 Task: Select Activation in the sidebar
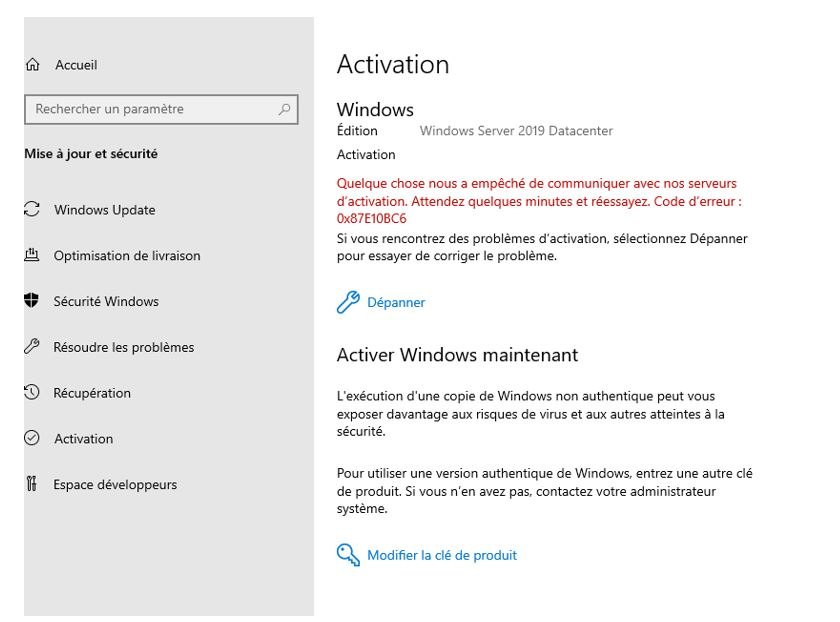[x=84, y=439]
